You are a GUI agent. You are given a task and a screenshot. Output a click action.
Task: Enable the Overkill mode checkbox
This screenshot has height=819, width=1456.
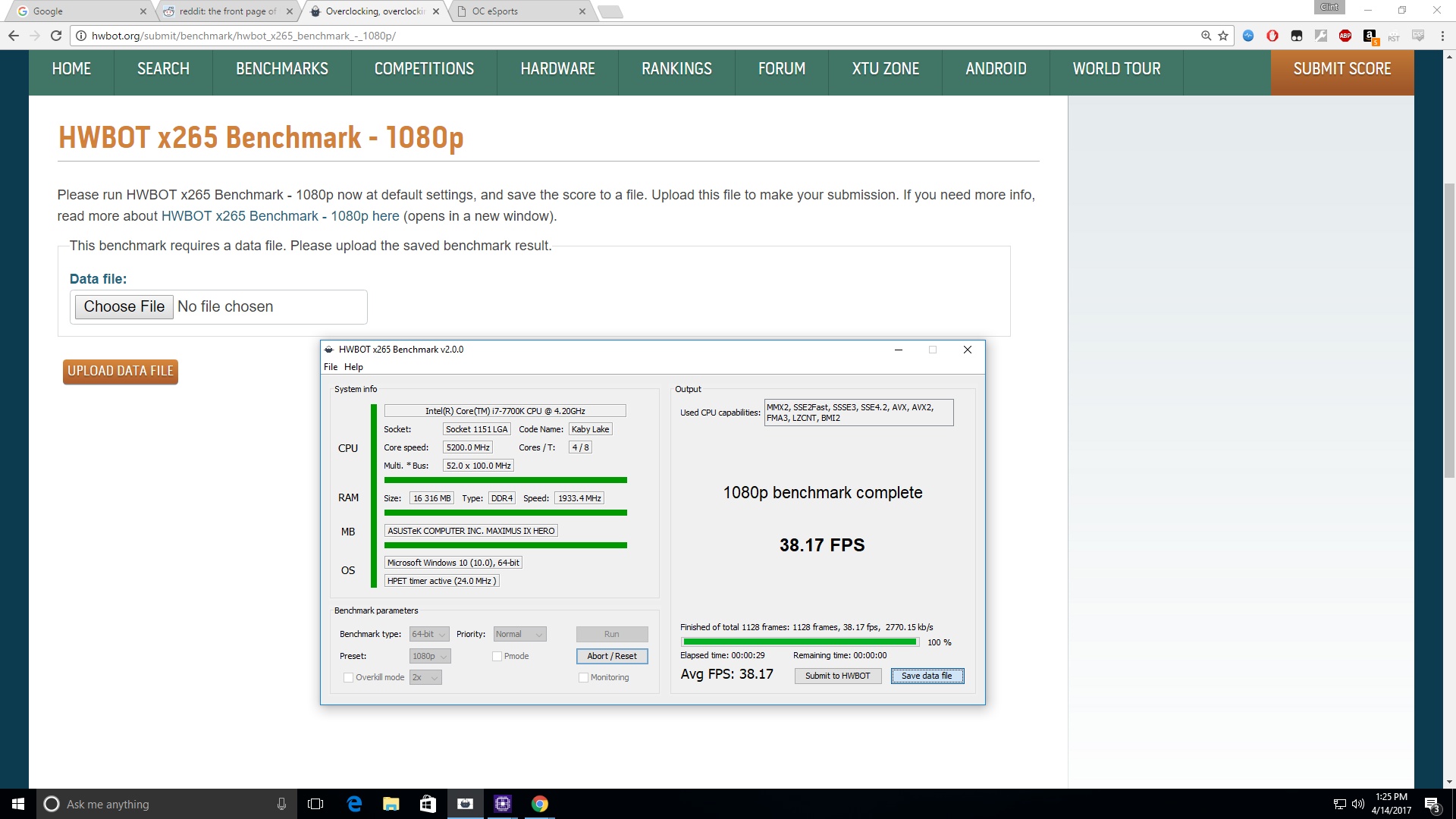click(348, 677)
